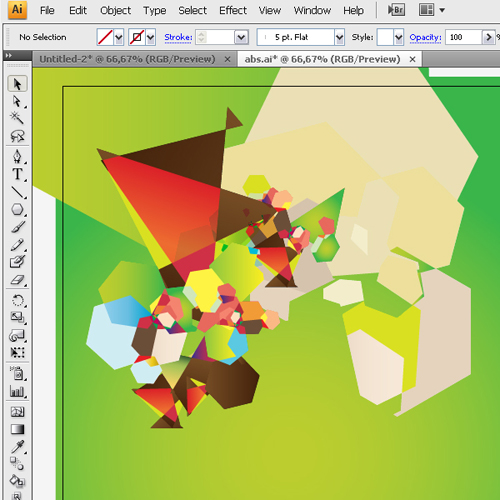This screenshot has height=500, width=500.
Task: Open the View menu
Action: point(270,10)
